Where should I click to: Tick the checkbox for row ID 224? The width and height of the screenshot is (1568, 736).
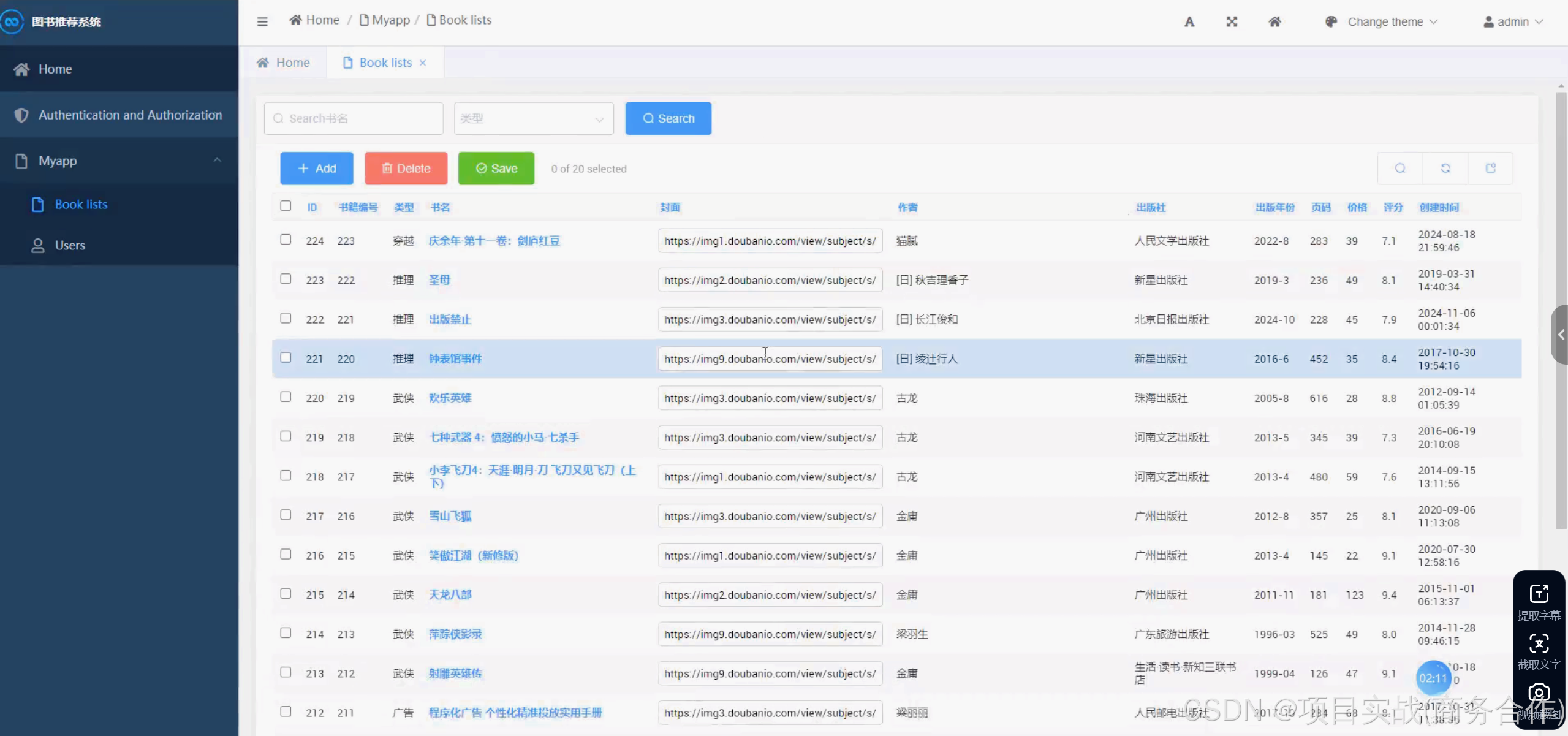tap(286, 240)
